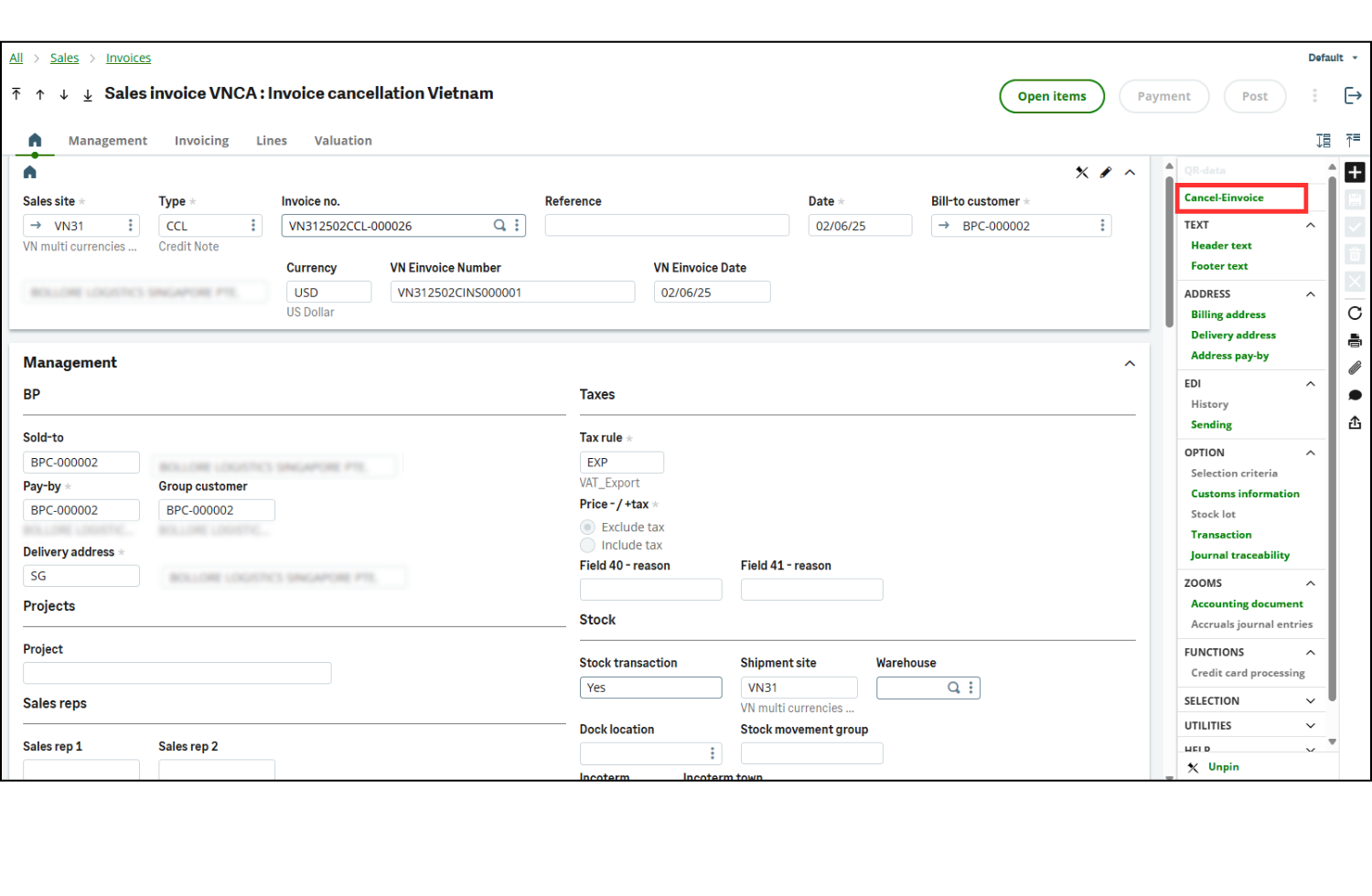Click the Cancel-Einvoice link
The width and height of the screenshot is (1372, 896).
point(1224,197)
